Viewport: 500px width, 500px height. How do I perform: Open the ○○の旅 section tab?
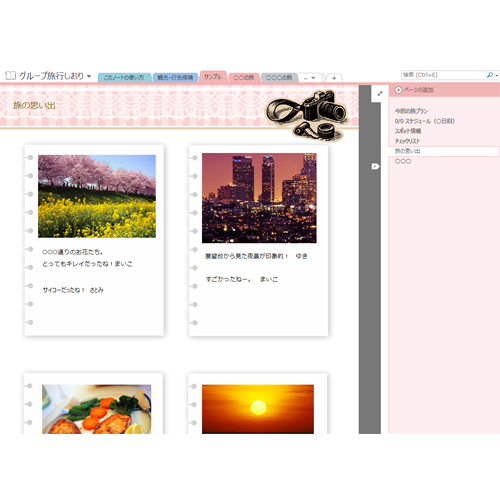(x=244, y=78)
